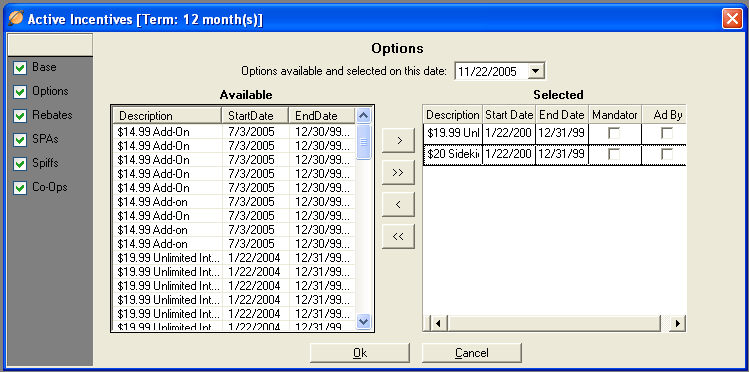Click the Active Incentives title bar icon
The width and height of the screenshot is (749, 372).
(x=16, y=19)
